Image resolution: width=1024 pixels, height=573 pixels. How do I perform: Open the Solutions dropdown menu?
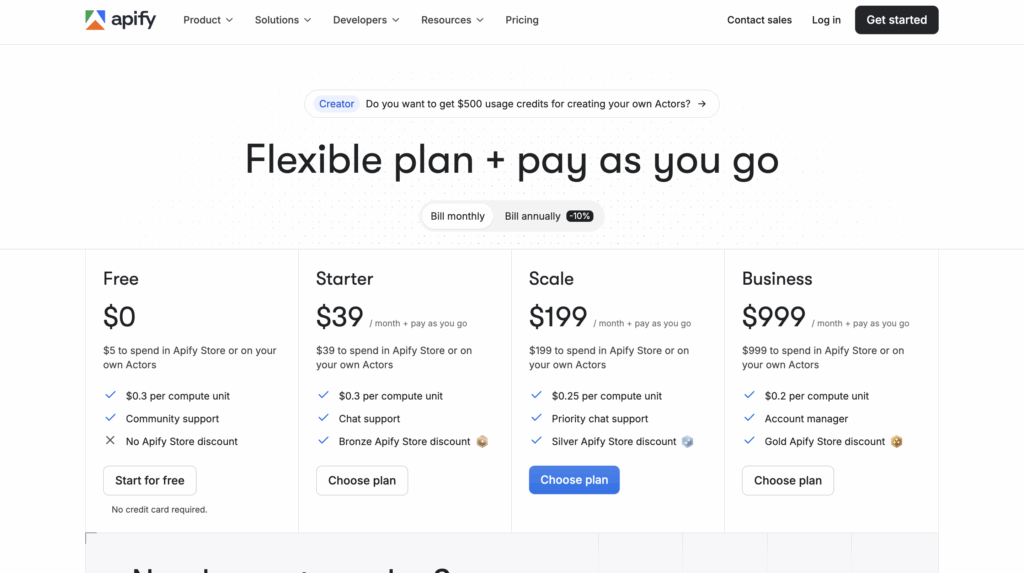point(283,20)
